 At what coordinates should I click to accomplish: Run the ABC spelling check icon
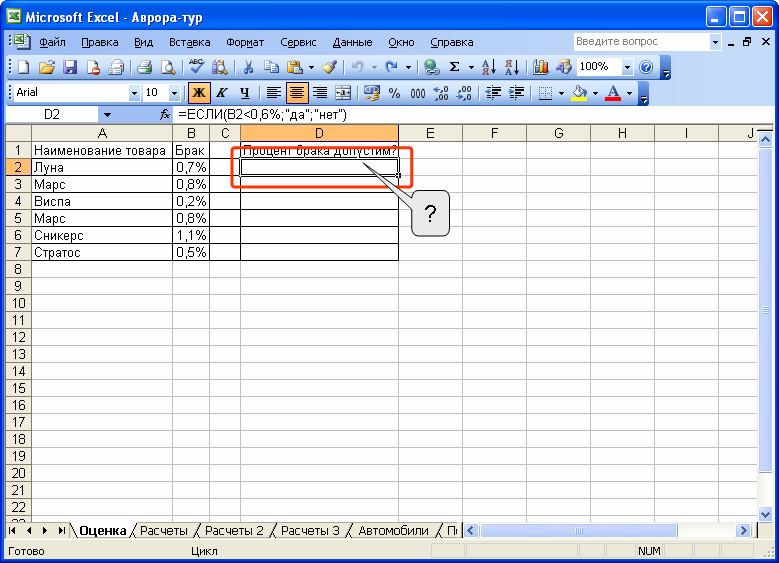(196, 67)
